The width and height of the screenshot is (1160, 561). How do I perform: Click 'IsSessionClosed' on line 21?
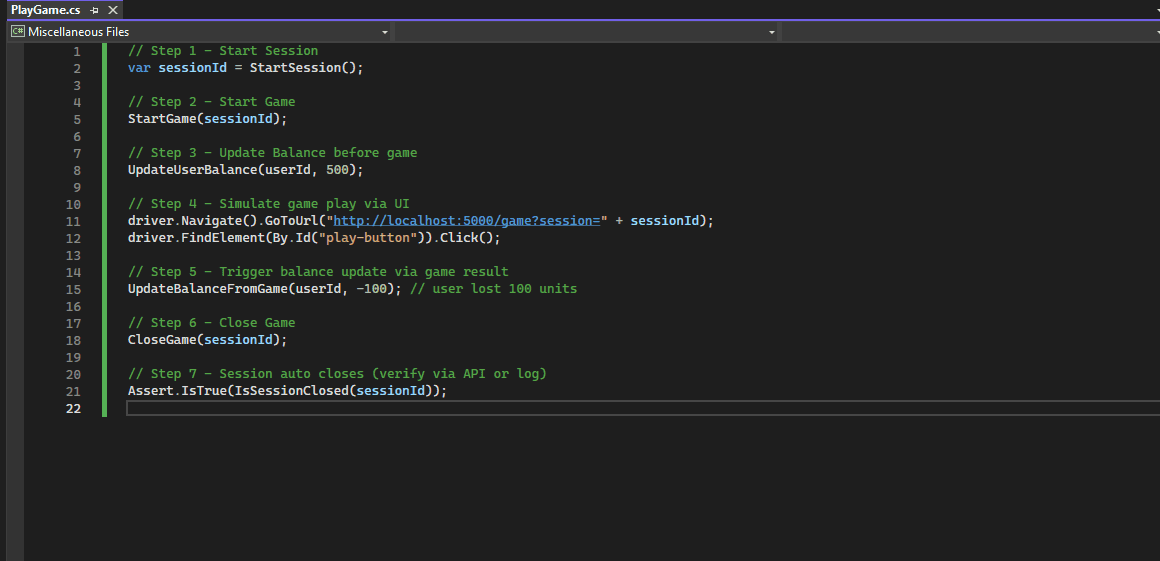[x=291, y=391]
